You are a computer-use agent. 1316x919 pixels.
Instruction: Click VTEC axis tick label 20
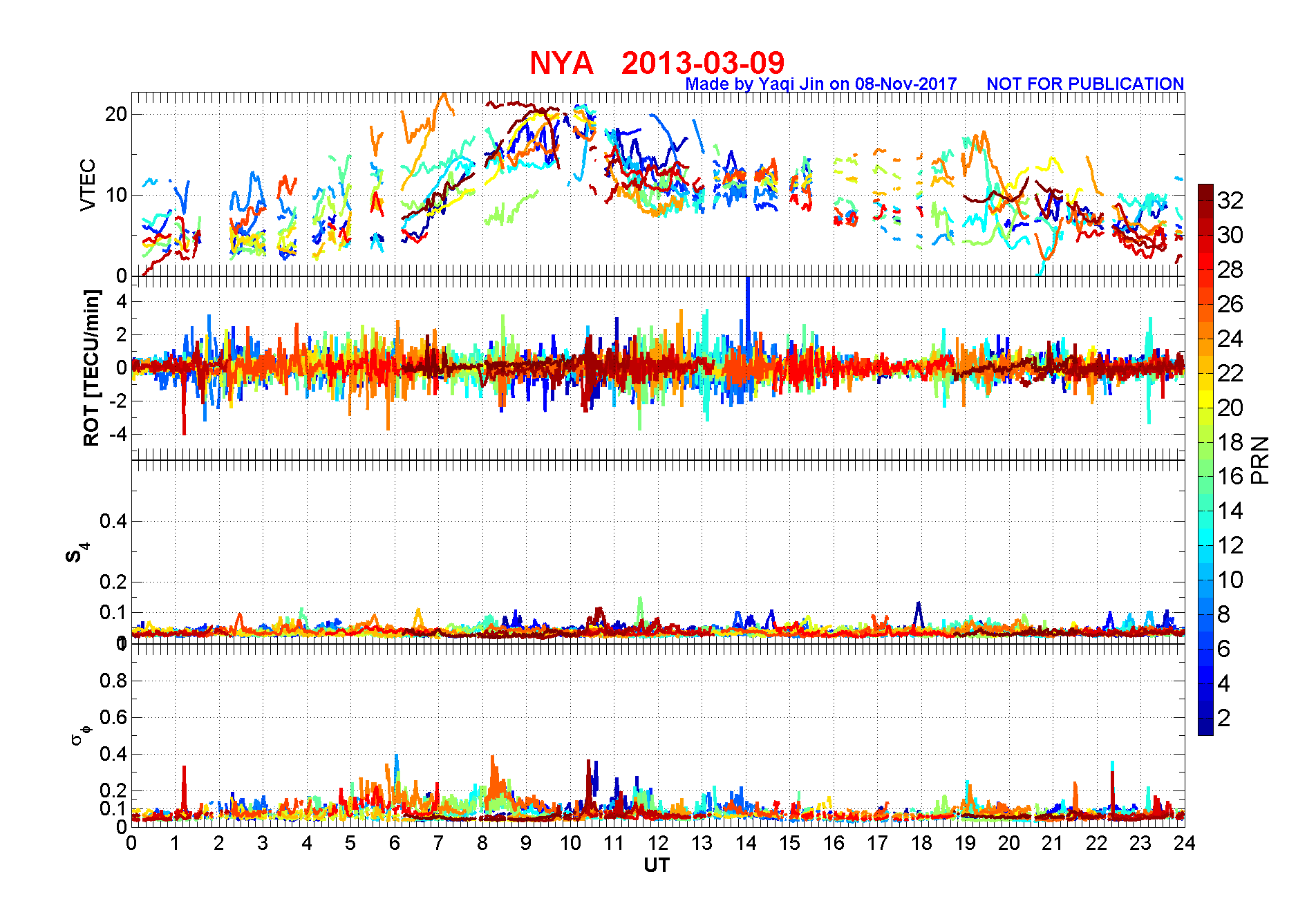pyautogui.click(x=116, y=114)
